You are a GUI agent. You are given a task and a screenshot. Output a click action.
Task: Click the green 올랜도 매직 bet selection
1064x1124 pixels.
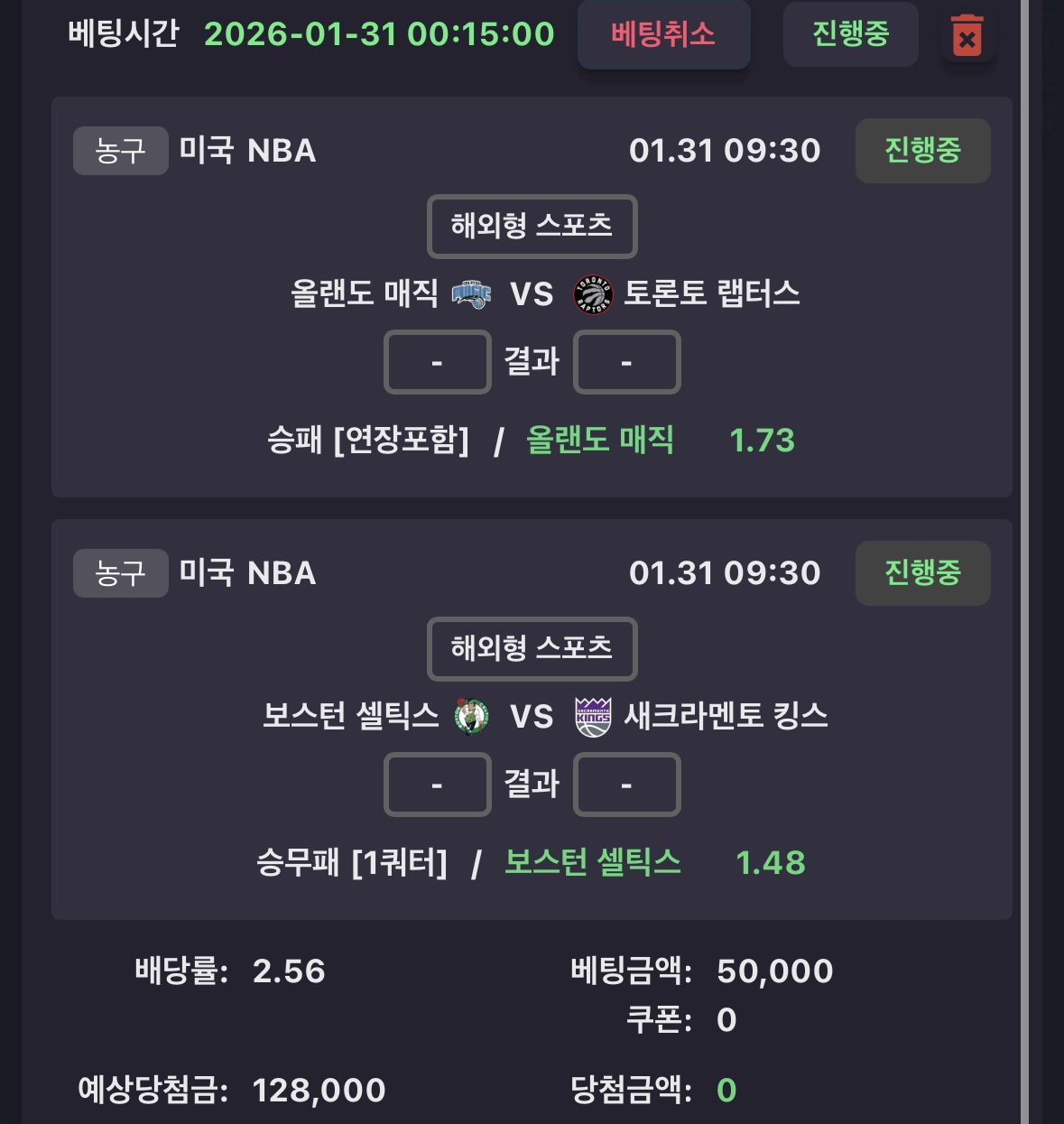click(x=600, y=441)
